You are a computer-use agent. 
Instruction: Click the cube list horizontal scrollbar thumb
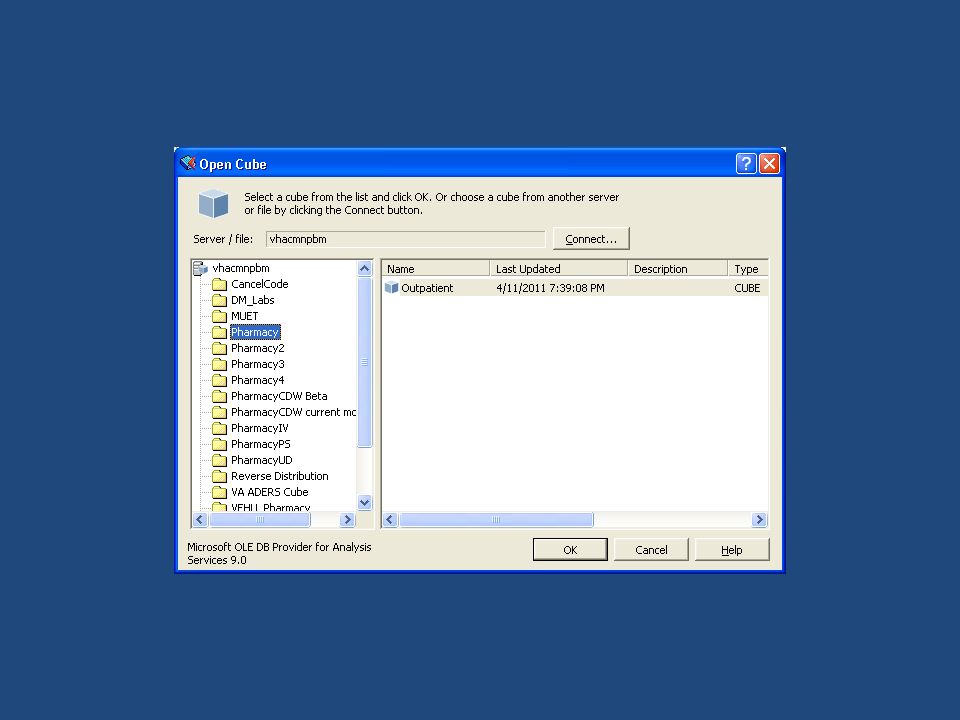(x=496, y=520)
